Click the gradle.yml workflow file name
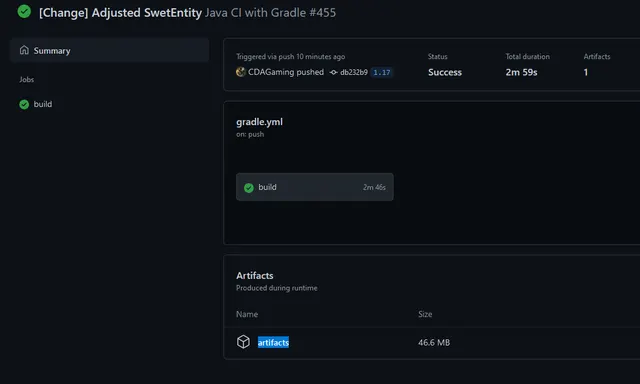 259,122
